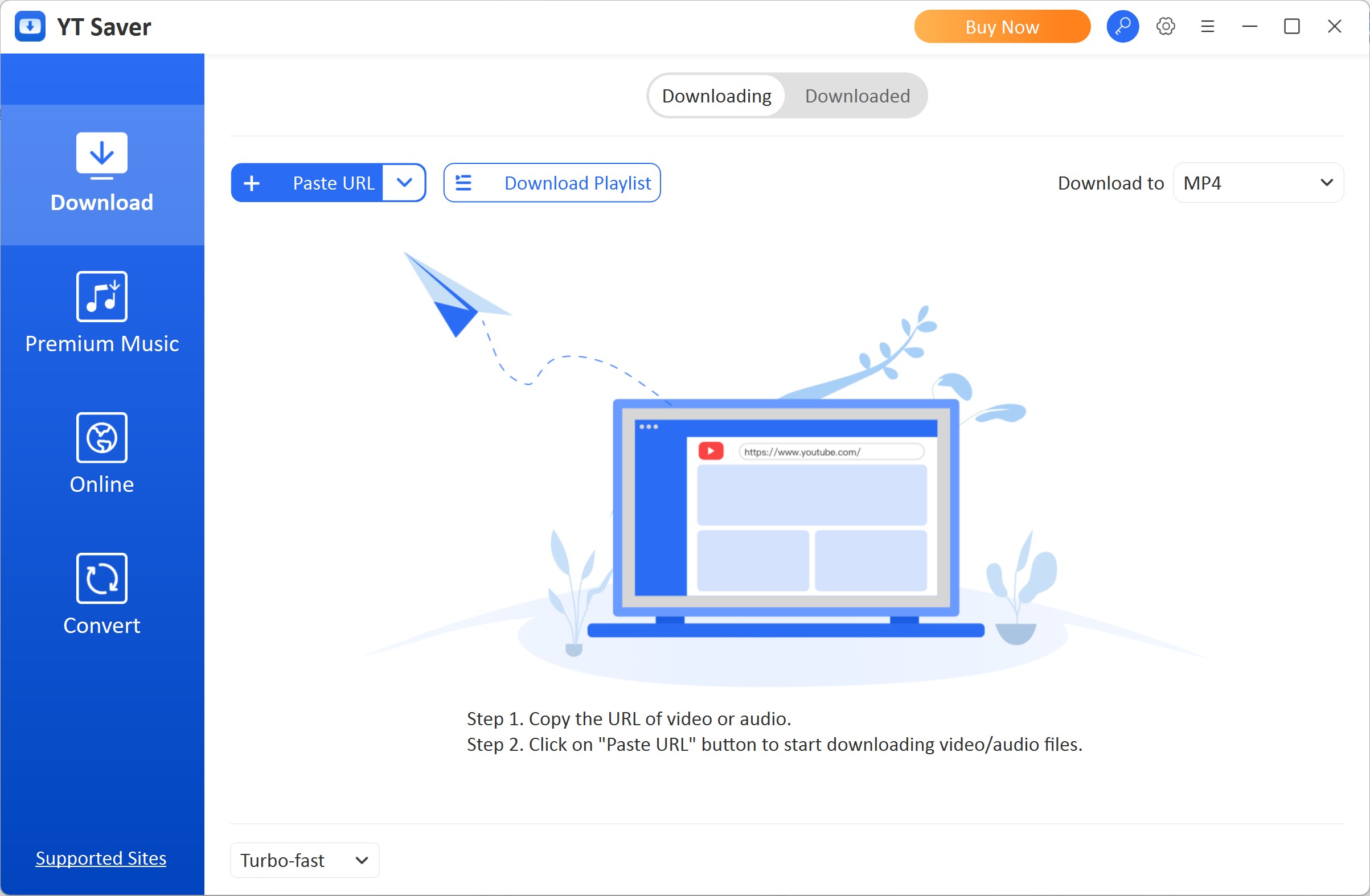This screenshot has height=896, width=1370.
Task: Close the YT Saver window
Action: click(1334, 27)
